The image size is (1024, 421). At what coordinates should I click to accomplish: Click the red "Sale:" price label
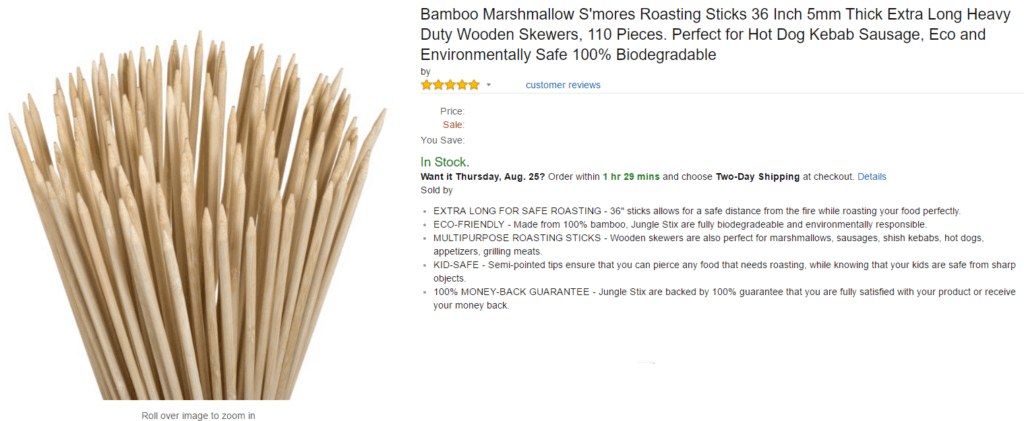coord(453,125)
